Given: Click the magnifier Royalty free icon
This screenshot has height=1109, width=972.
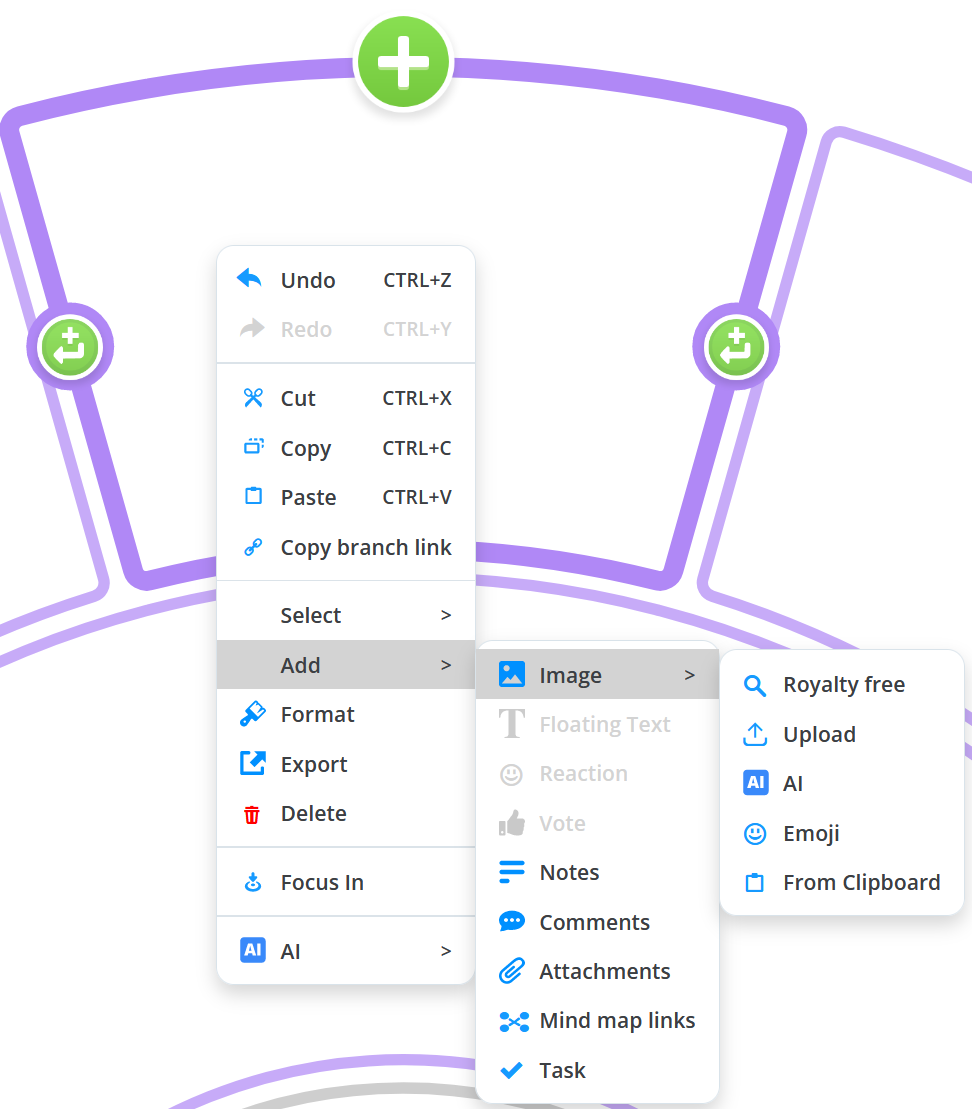Looking at the screenshot, I should (x=756, y=685).
